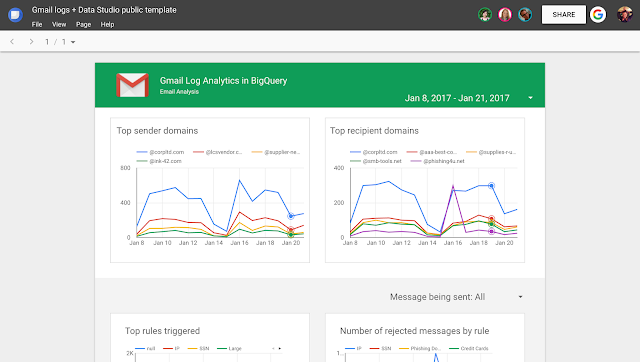Click the SHARE button
Viewport: 640px width, 362px height.
tap(564, 15)
